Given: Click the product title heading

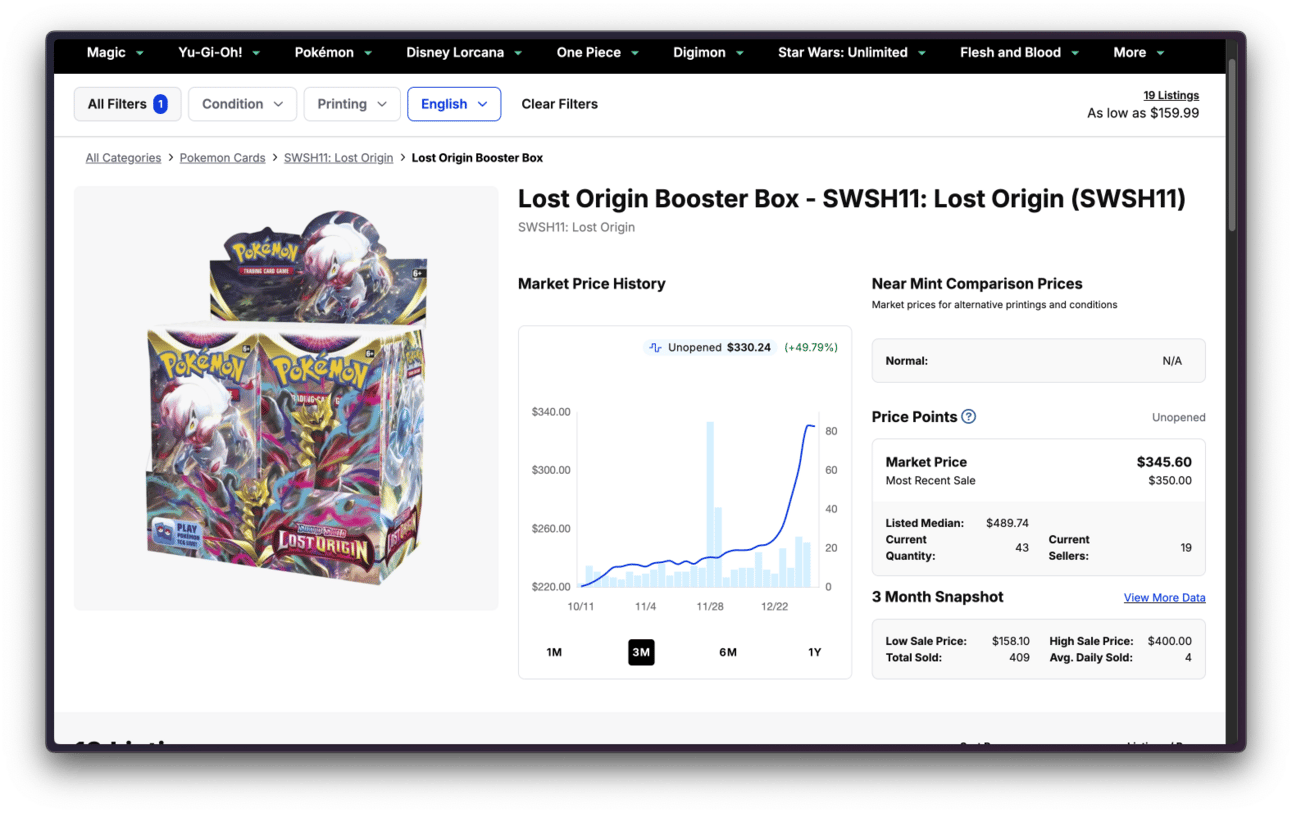Looking at the screenshot, I should point(852,199).
